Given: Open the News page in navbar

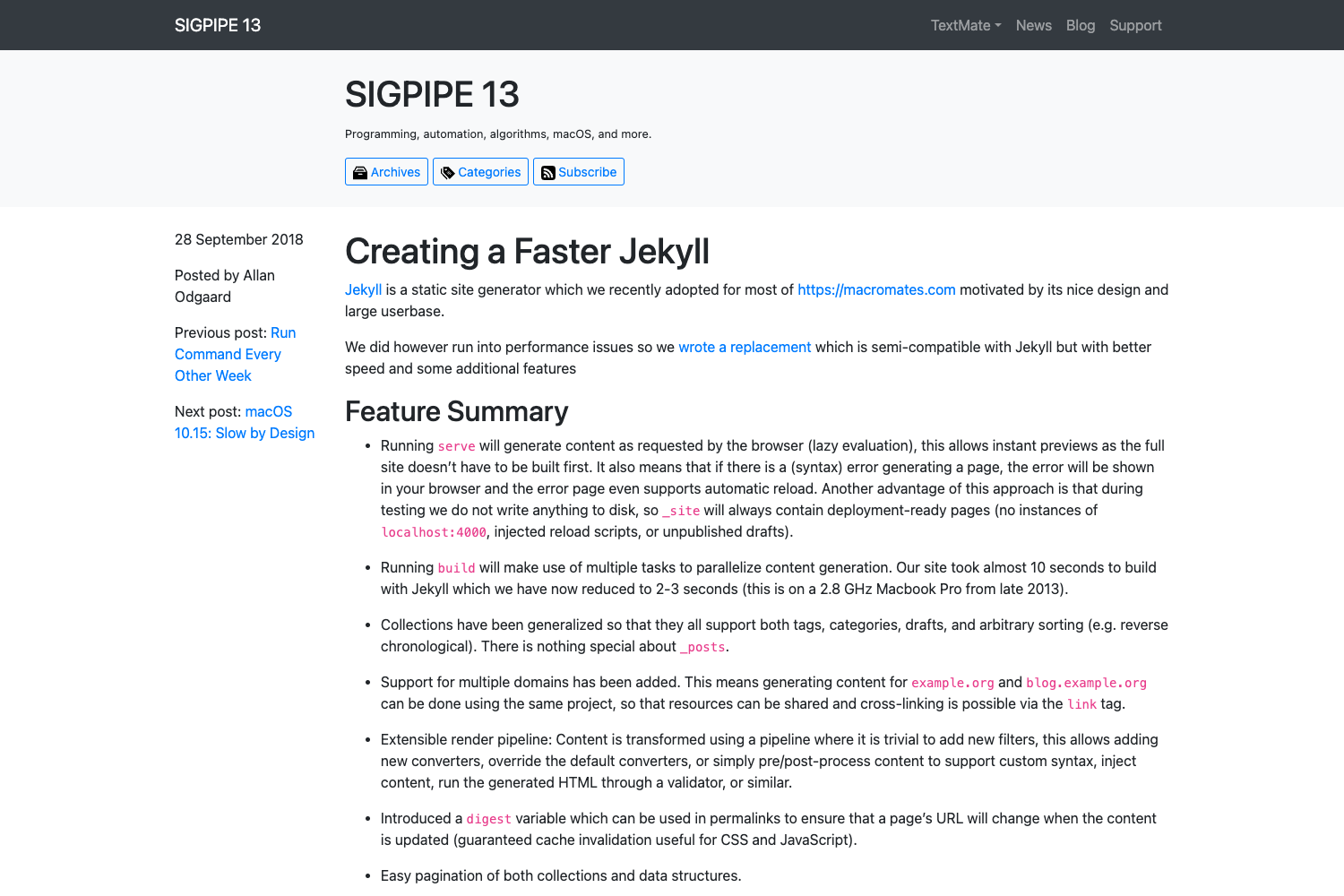Looking at the screenshot, I should tap(1033, 25).
